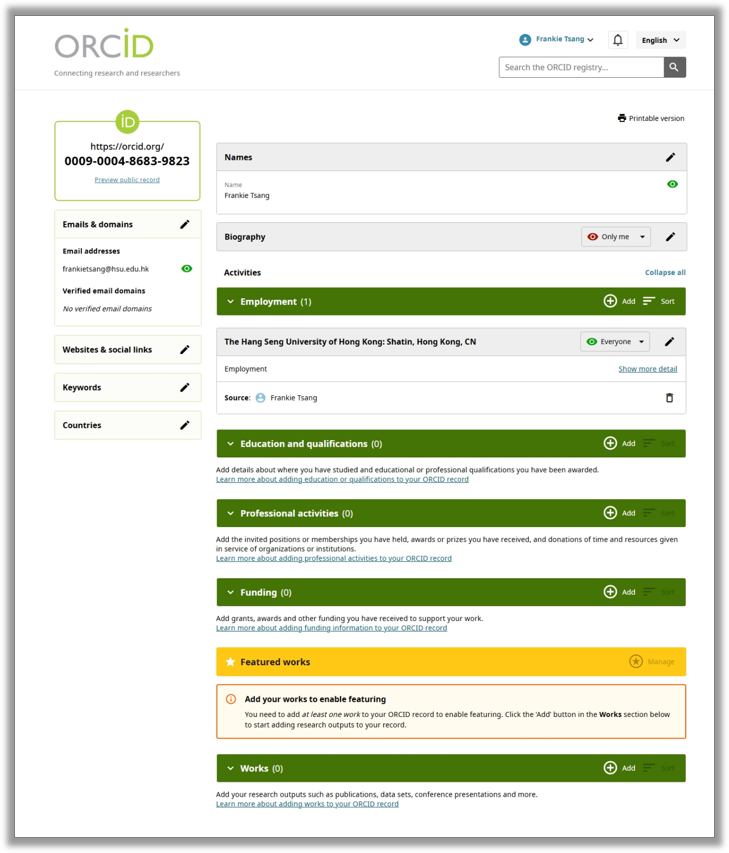Screen dimensions: 729x853
Task: Delete the employment entry via trash icon
Action: tap(670, 398)
